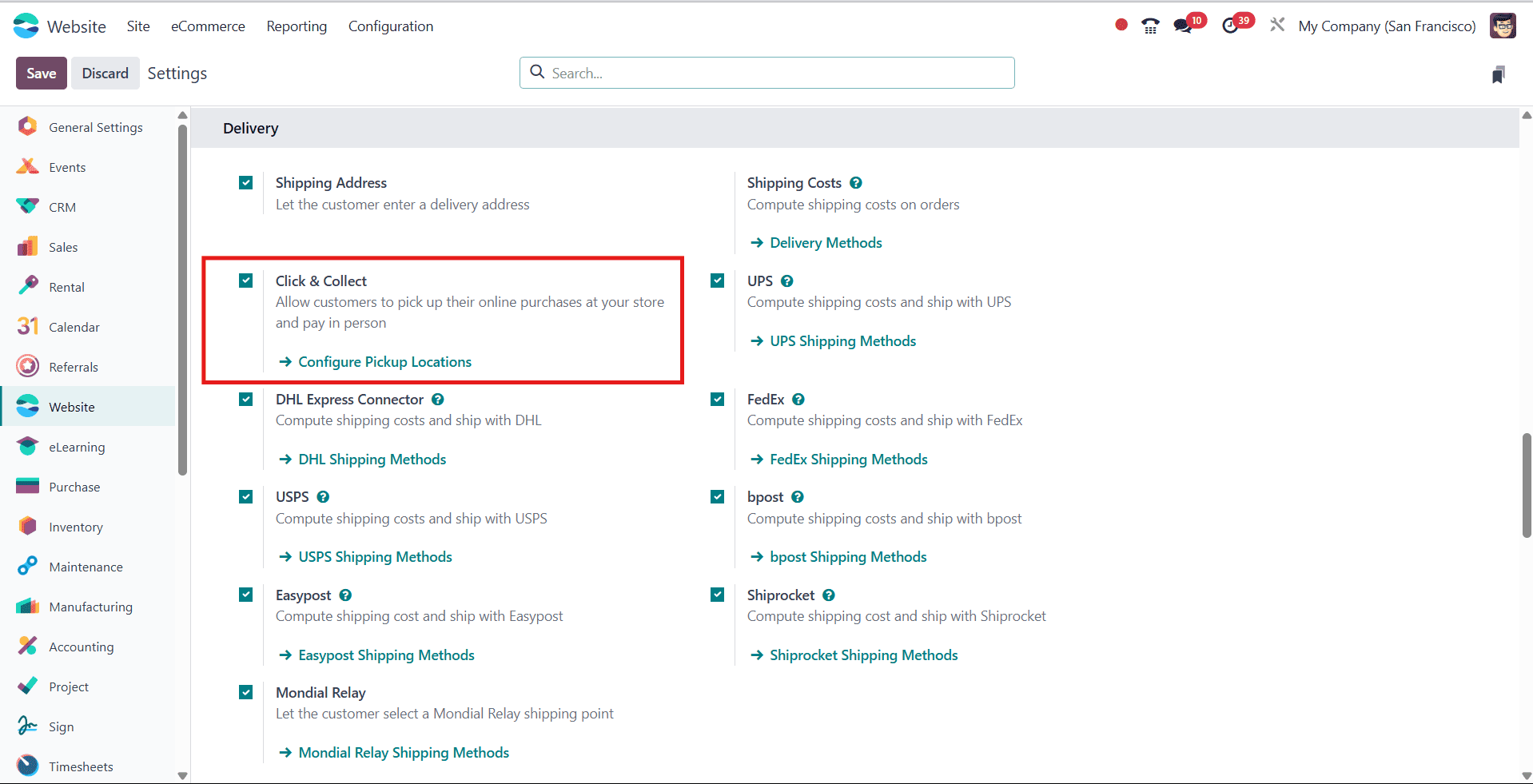This screenshot has width=1533, height=784.
Task: Open the activities clock icon
Action: [1231, 26]
